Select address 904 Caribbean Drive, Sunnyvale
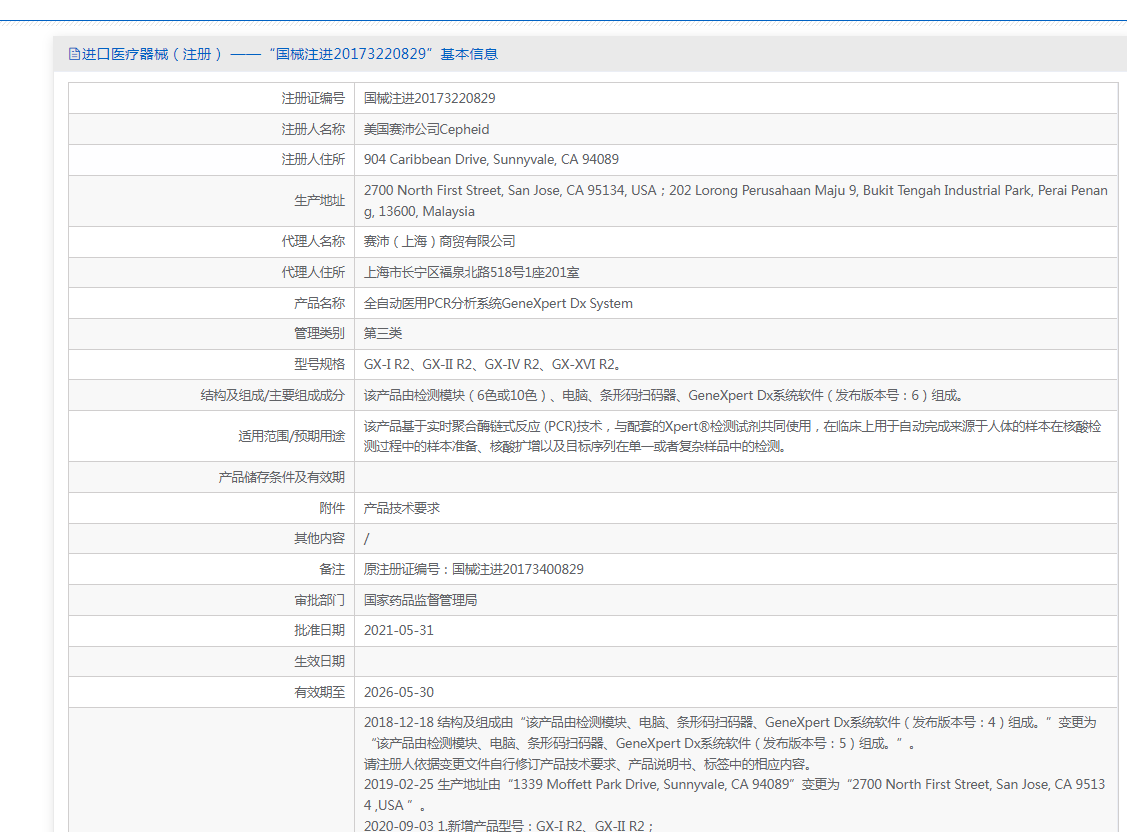This screenshot has height=832, width=1127. (x=491, y=160)
